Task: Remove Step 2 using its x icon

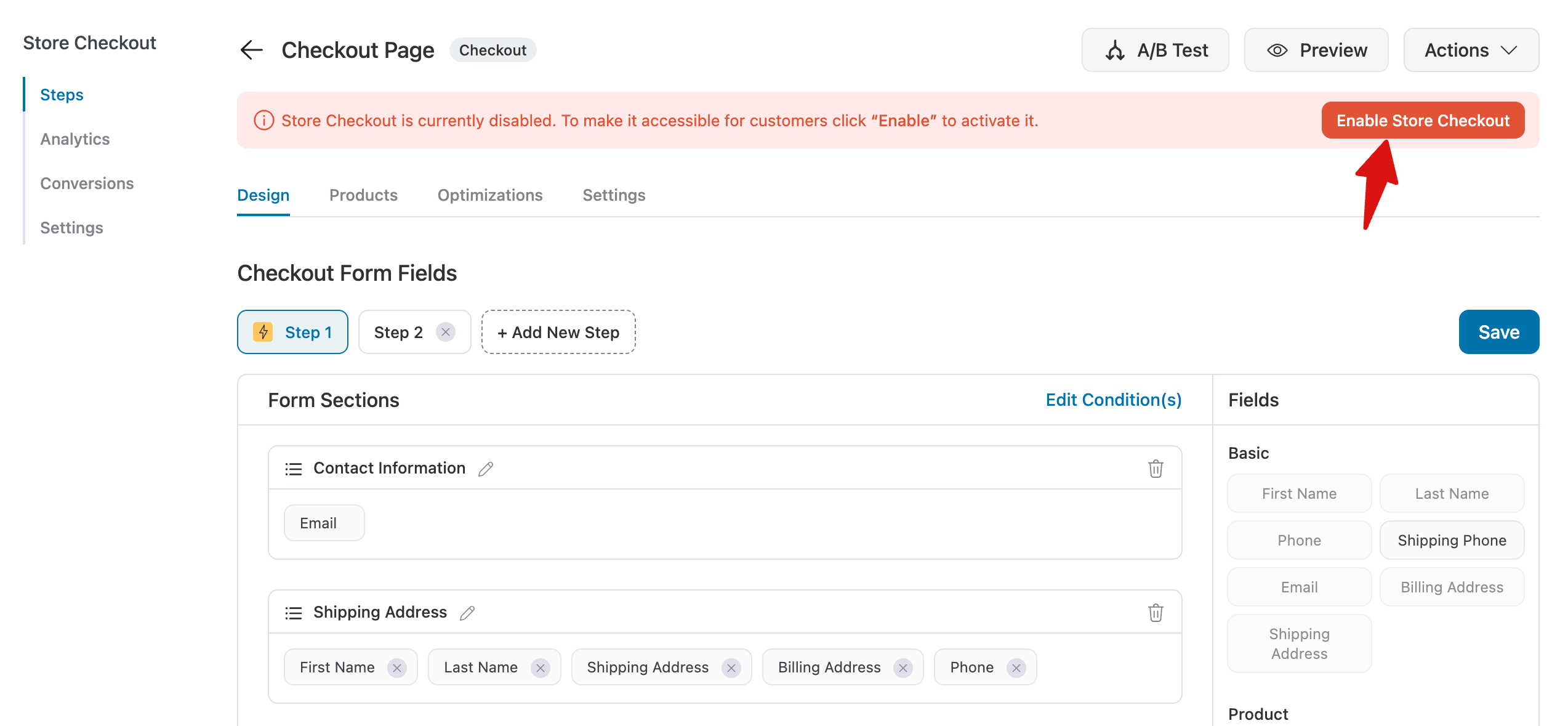Action: (x=445, y=332)
